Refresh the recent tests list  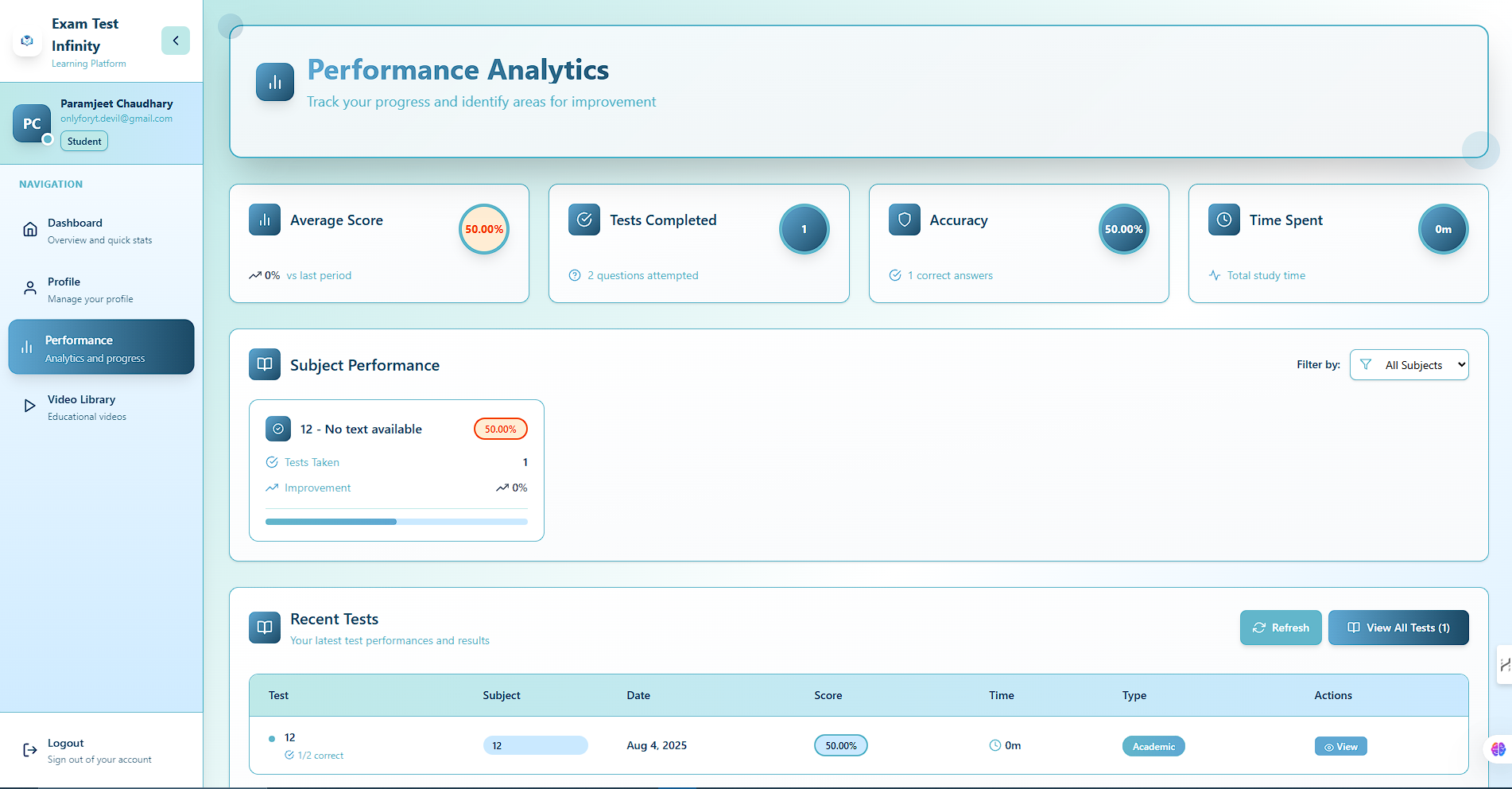(1280, 628)
